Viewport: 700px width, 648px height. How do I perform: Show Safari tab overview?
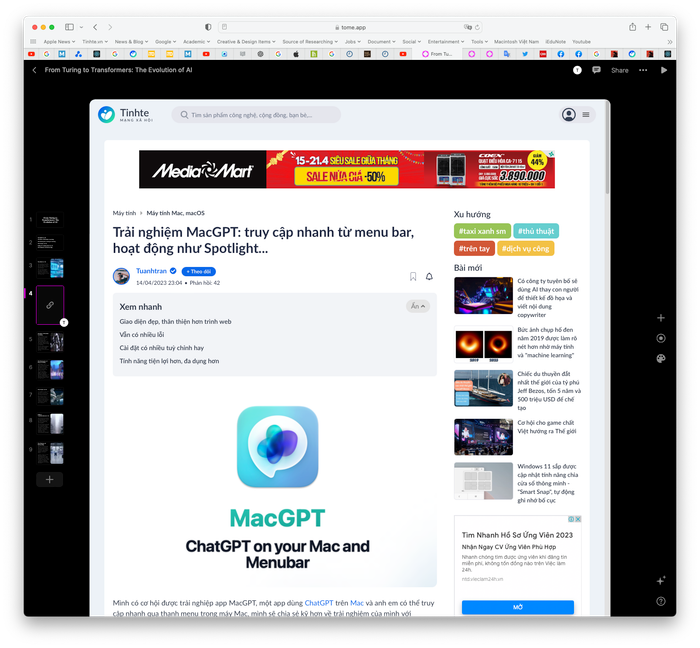tap(664, 27)
